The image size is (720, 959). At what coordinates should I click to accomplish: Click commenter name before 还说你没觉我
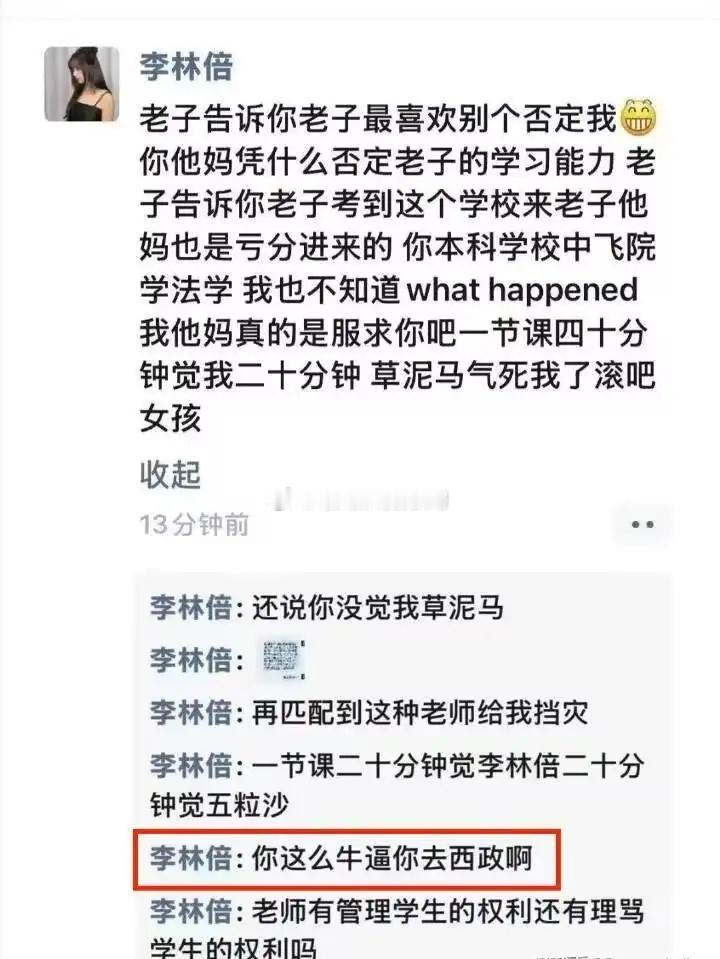pos(191,607)
